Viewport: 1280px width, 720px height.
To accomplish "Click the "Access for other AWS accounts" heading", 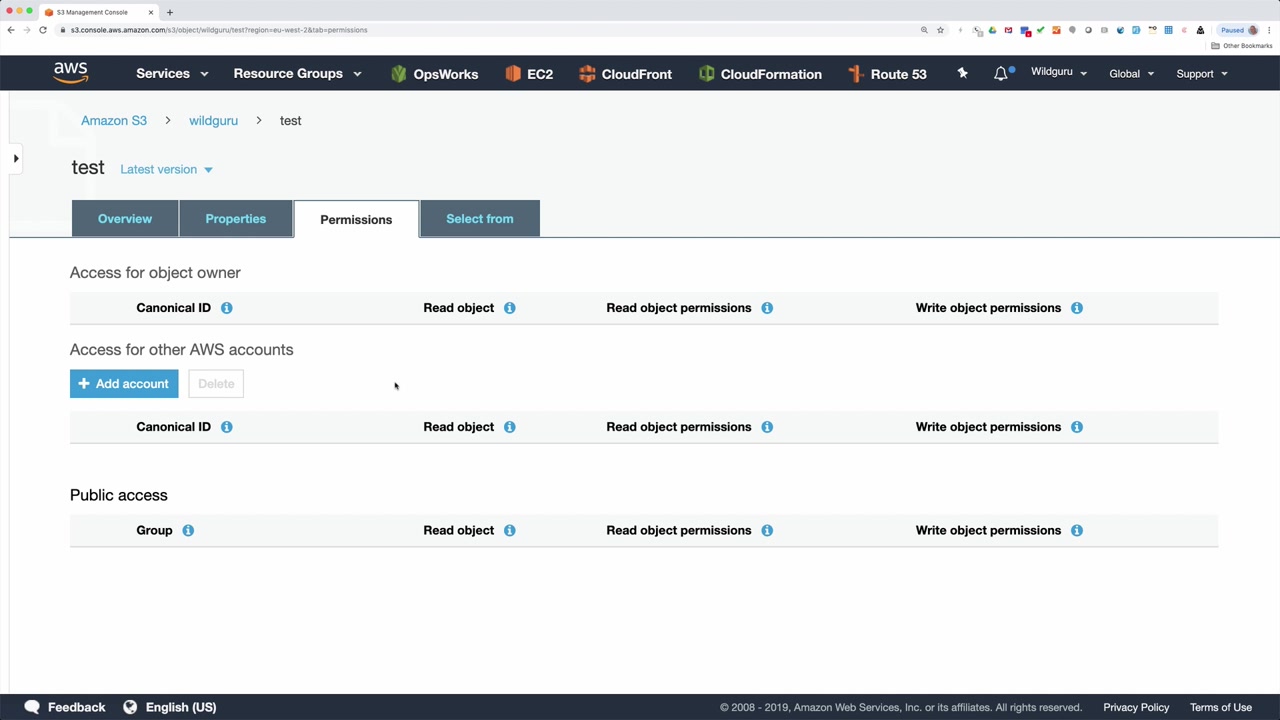I will point(182,349).
